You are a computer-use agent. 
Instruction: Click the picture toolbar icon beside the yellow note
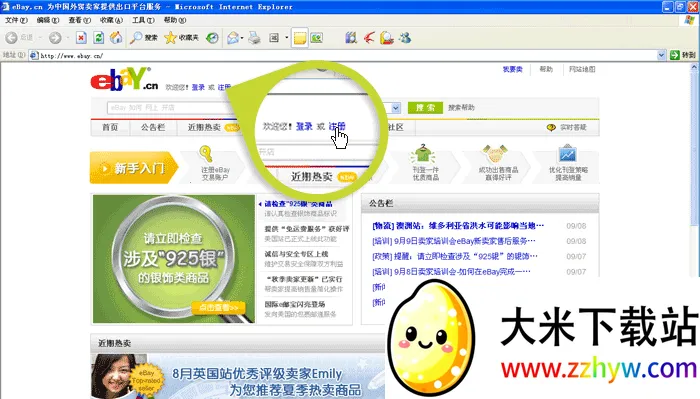point(317,38)
